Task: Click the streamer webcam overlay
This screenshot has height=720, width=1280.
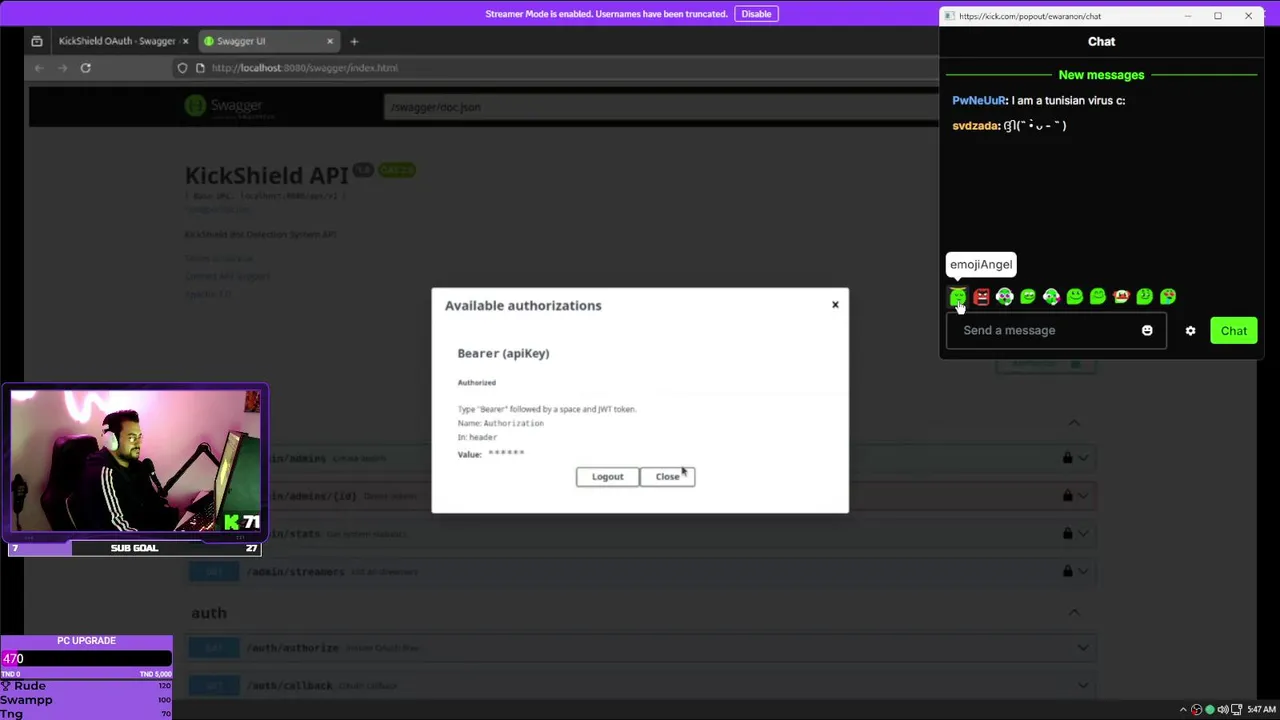Action: 135,461
